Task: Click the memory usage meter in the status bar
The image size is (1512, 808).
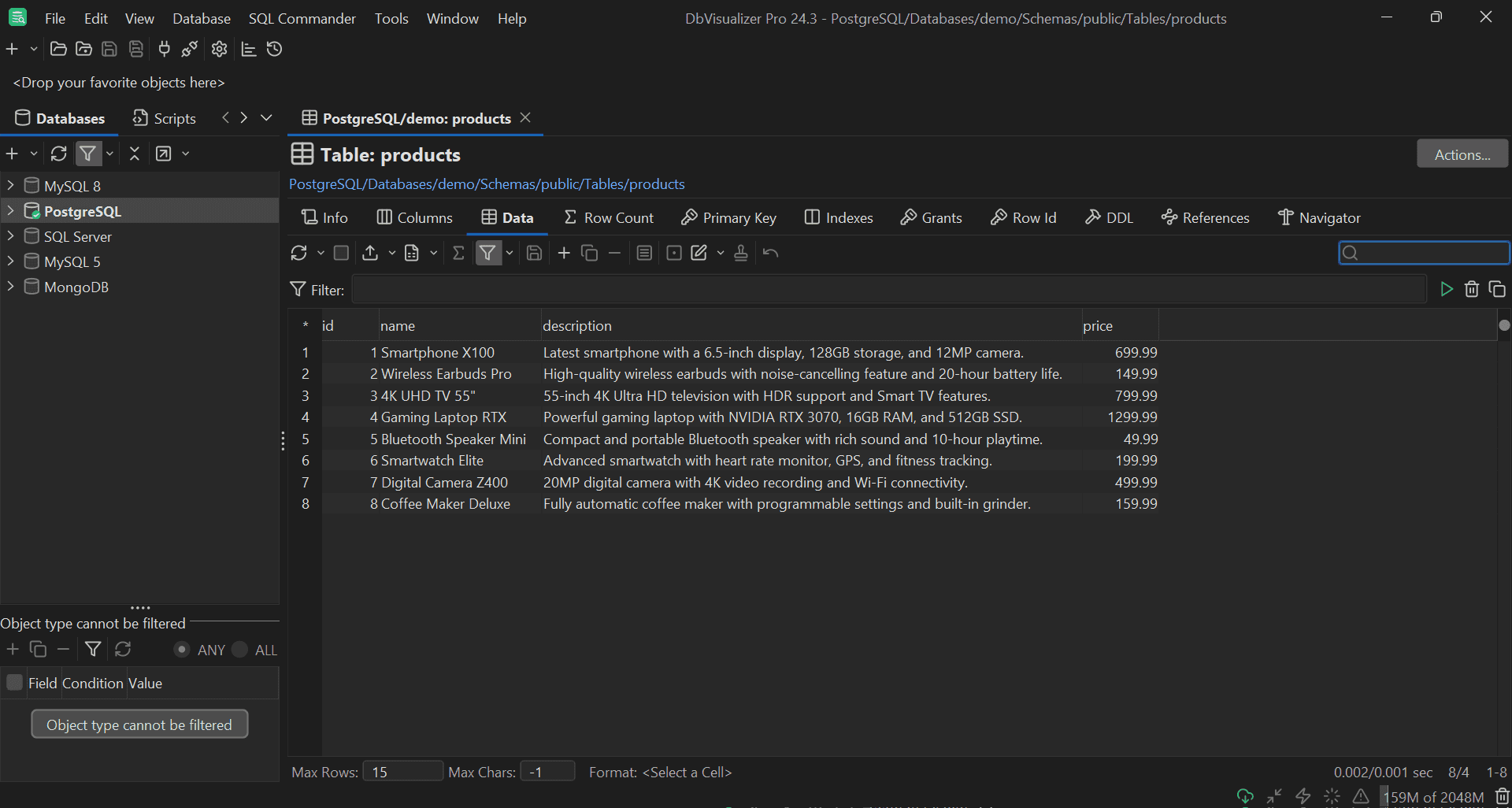Action: click(x=1433, y=797)
